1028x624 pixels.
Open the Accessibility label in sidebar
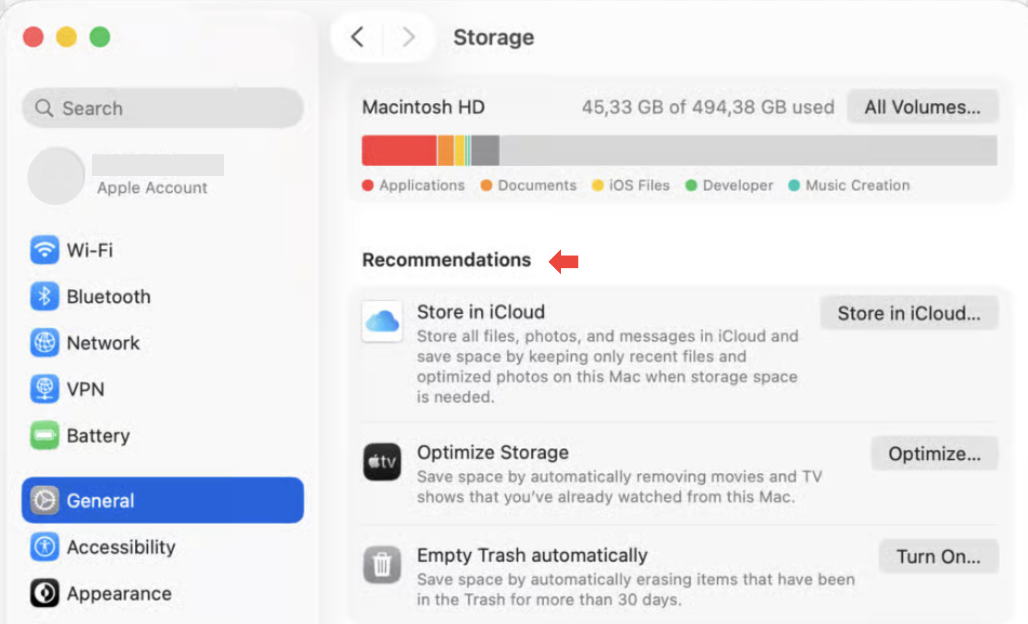click(121, 547)
